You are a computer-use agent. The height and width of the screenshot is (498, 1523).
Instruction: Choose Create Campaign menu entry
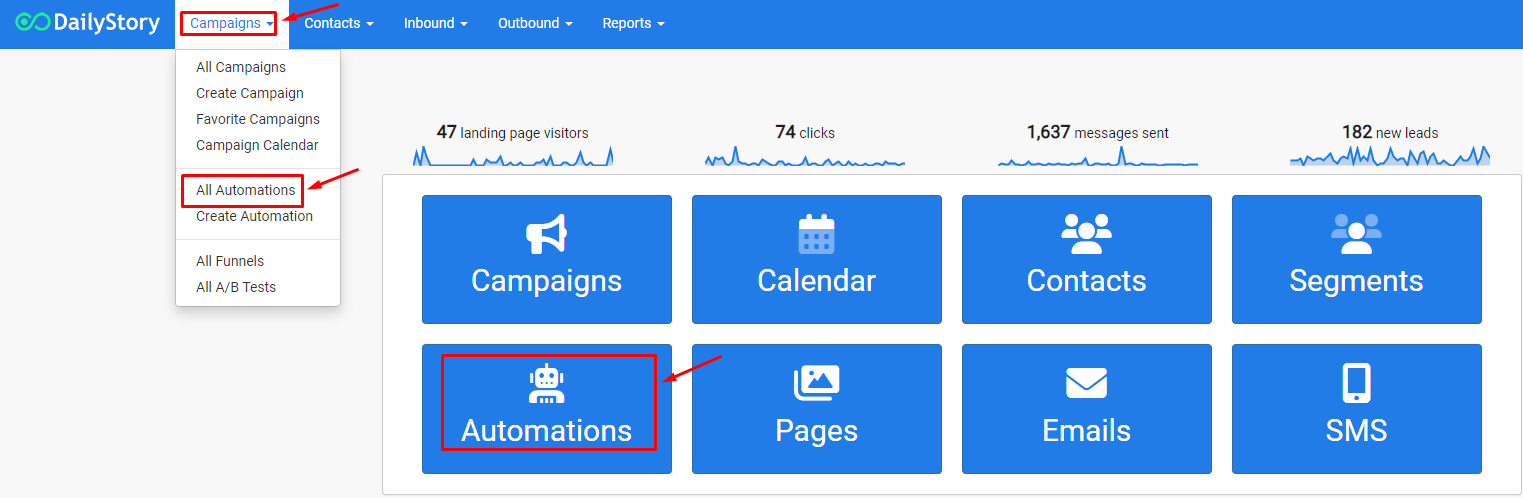[x=250, y=93]
